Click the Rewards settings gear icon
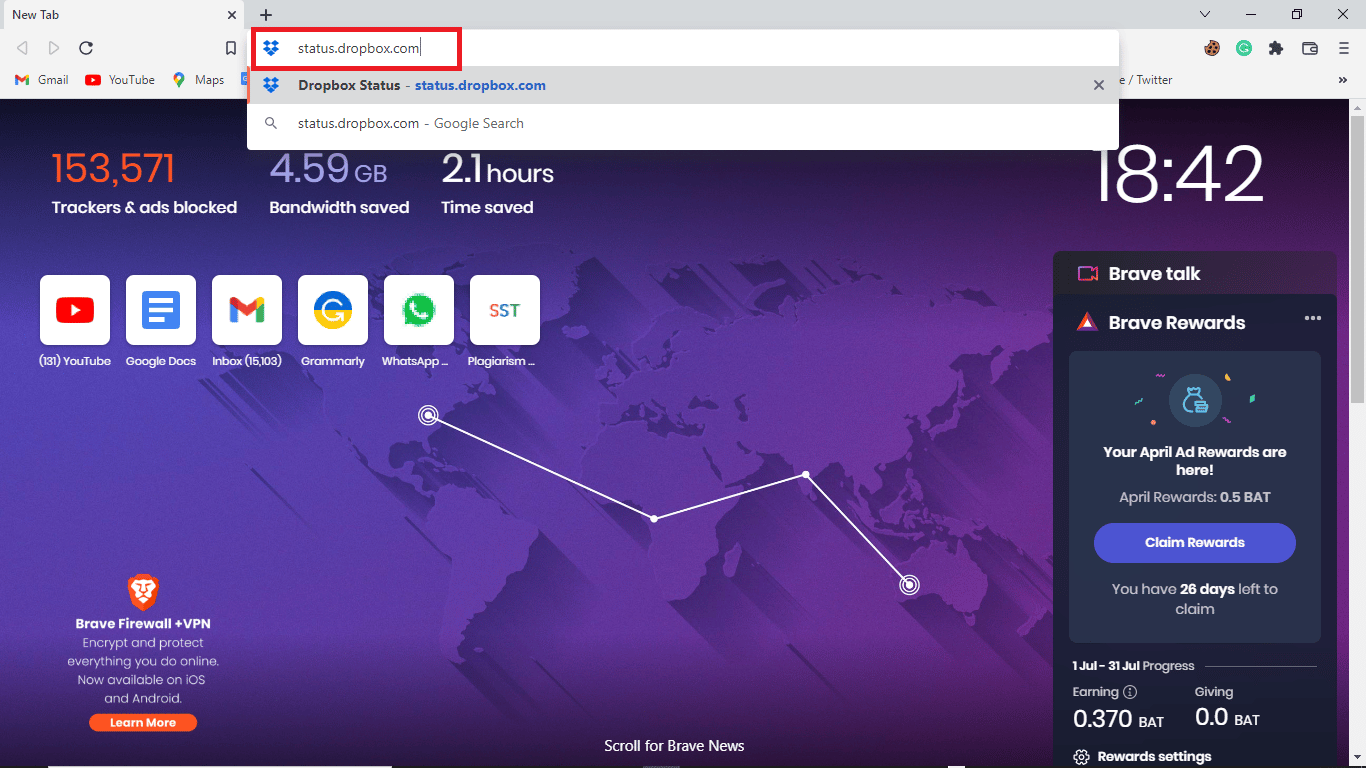This screenshot has height=768, width=1366. pyautogui.click(x=1080, y=757)
